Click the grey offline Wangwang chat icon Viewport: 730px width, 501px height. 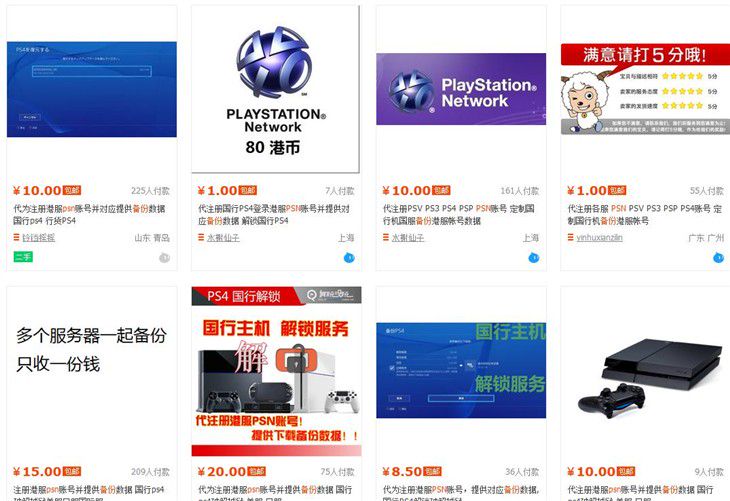(164, 257)
